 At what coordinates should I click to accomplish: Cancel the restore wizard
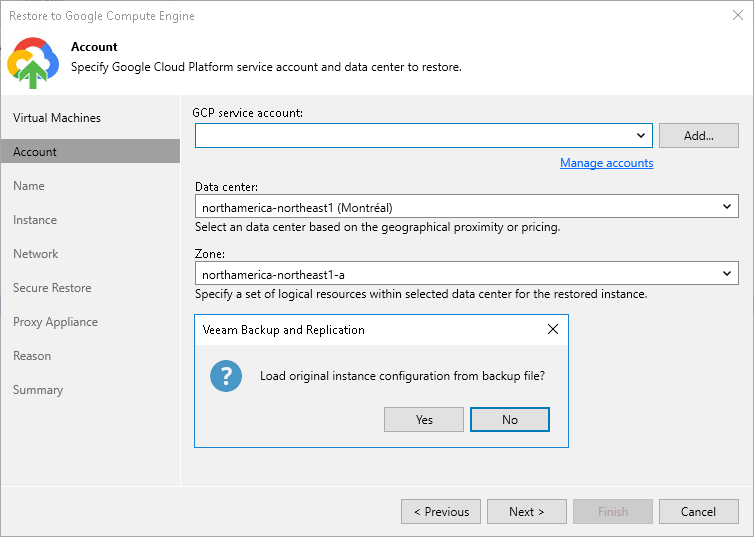(x=698, y=512)
